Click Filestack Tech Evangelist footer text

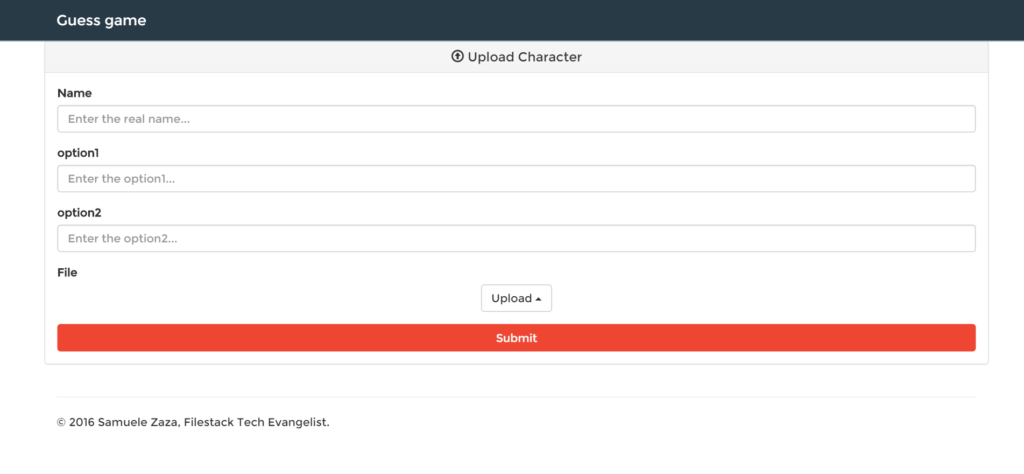coord(256,423)
